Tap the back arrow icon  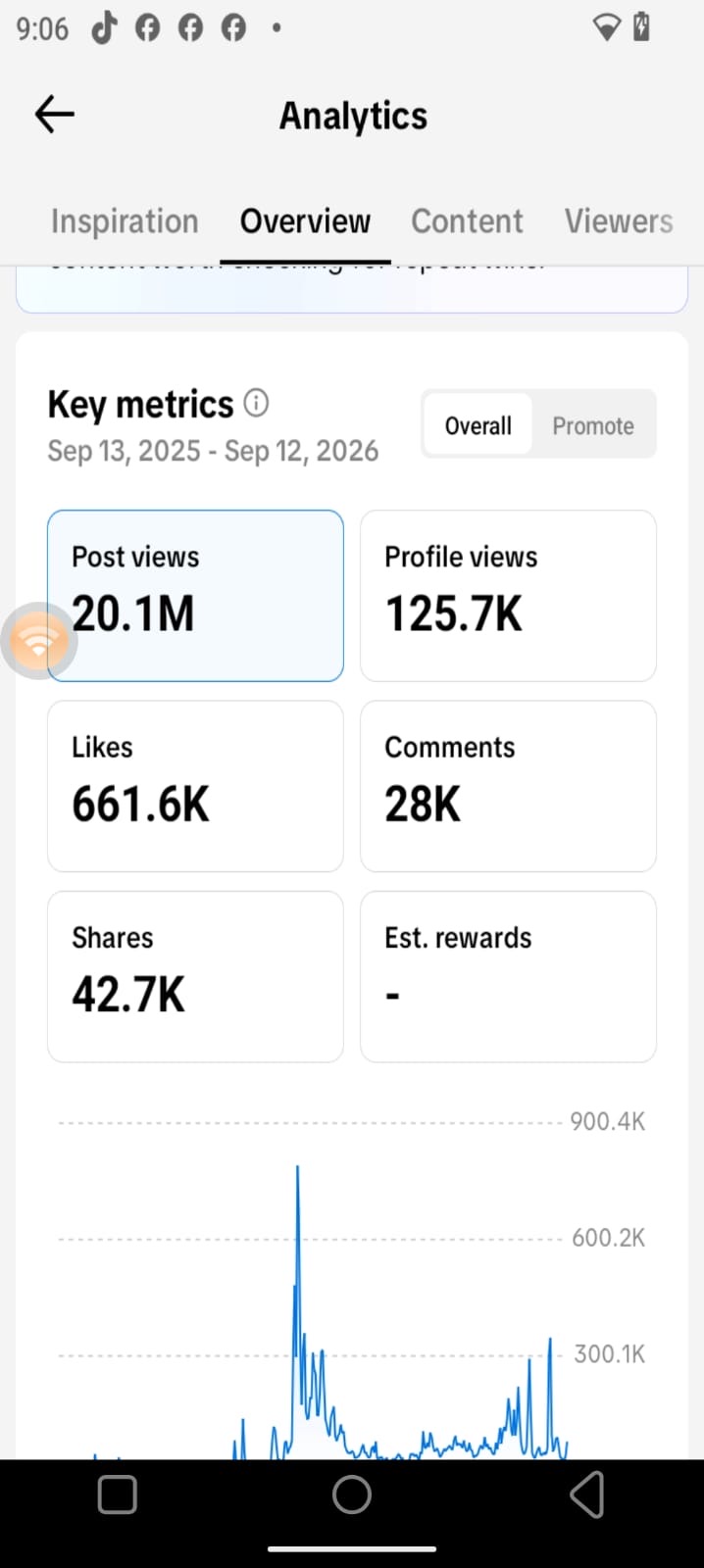[x=54, y=115]
